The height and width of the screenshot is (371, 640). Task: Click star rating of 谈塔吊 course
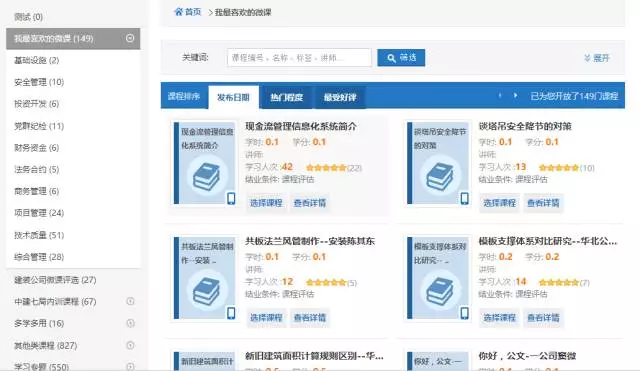(x=559, y=168)
